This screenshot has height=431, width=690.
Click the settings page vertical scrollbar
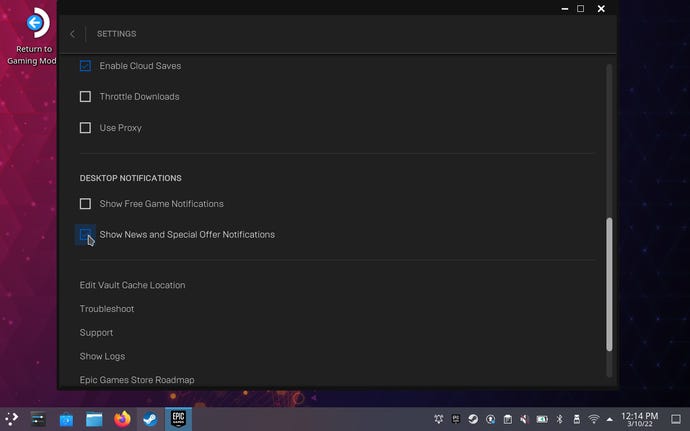pos(609,285)
